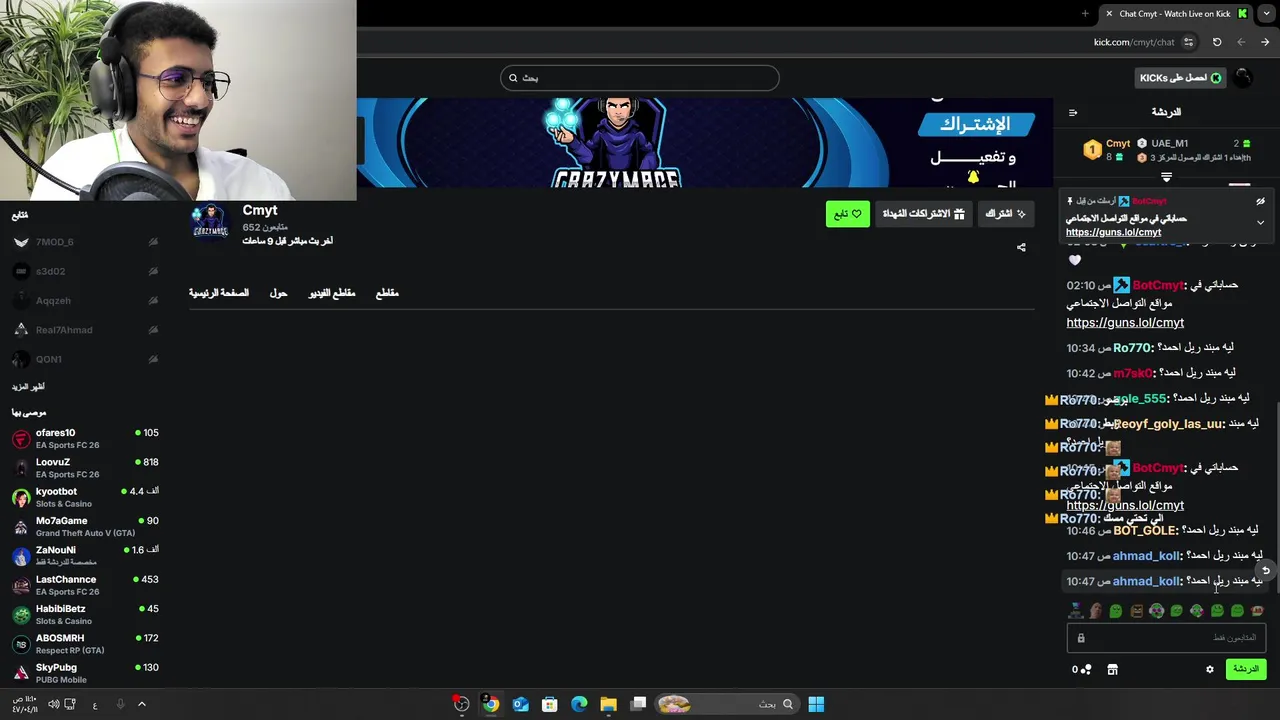Image resolution: width=1280 pixels, height=720 pixels.
Task: Focus the top search field
Action: tap(640, 78)
